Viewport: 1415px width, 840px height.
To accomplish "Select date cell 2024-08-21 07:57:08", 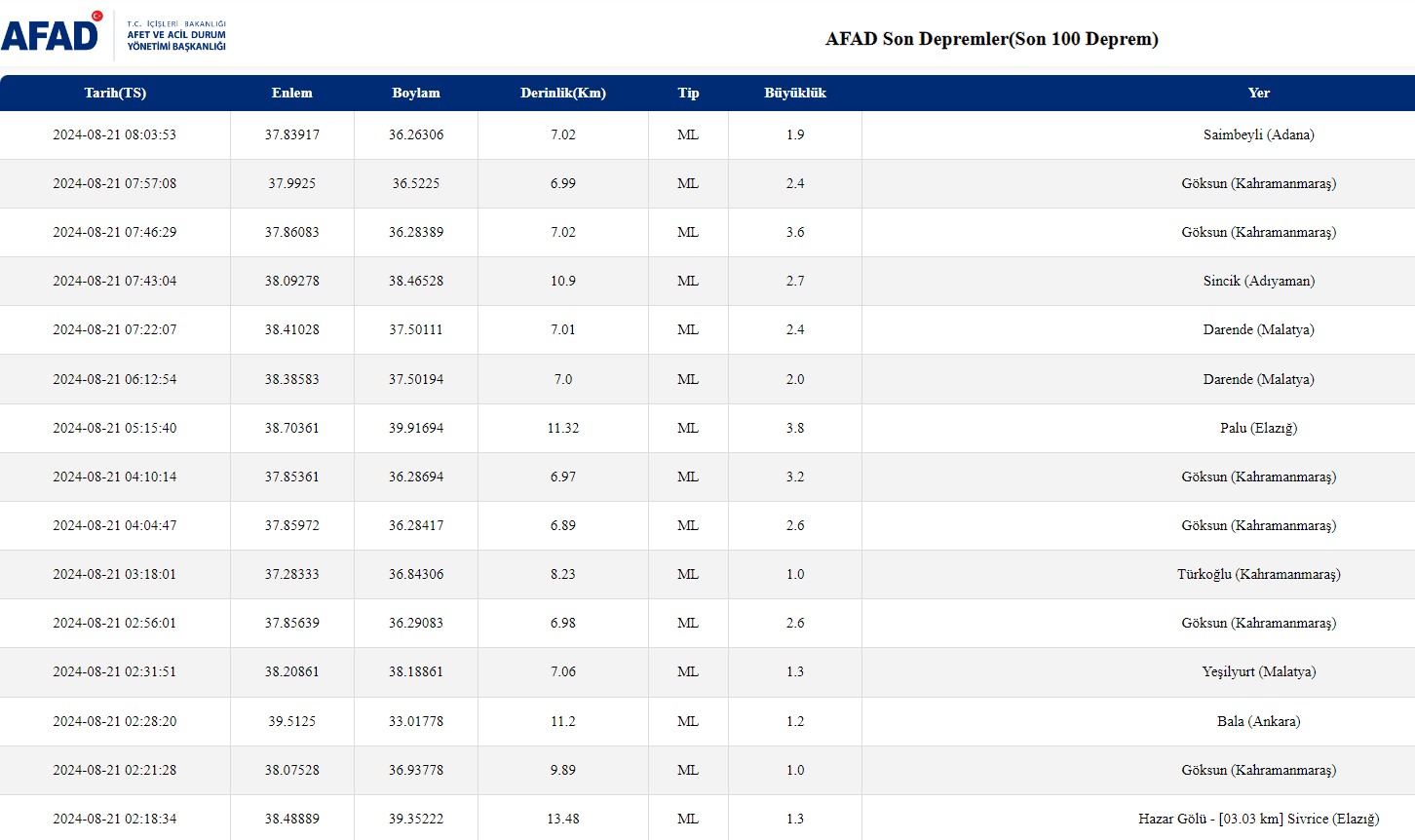I will (x=115, y=183).
